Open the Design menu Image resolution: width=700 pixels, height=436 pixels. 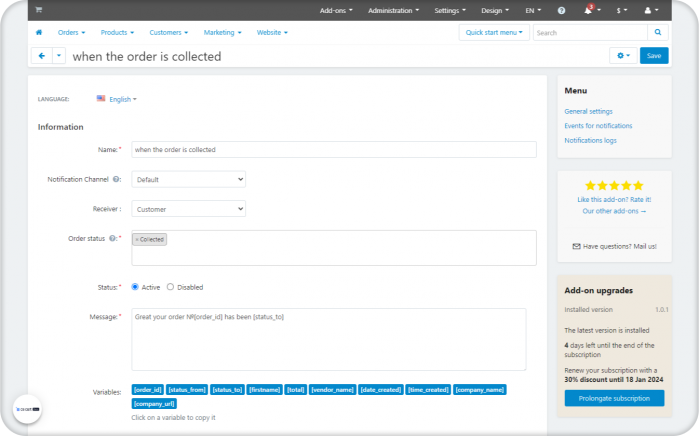pos(495,10)
